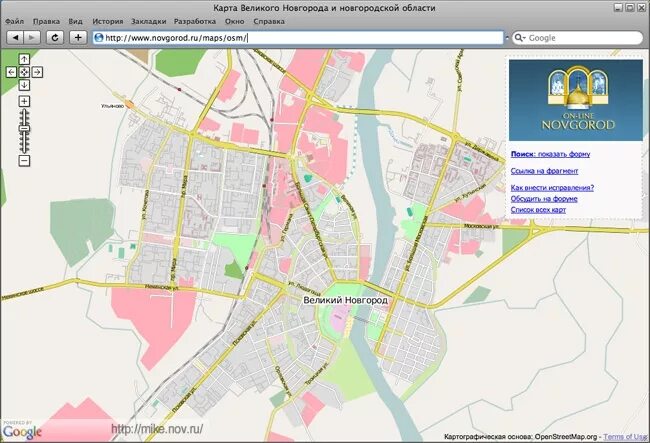Open the Как внести исправления? link
650x443 pixels.
552,188
